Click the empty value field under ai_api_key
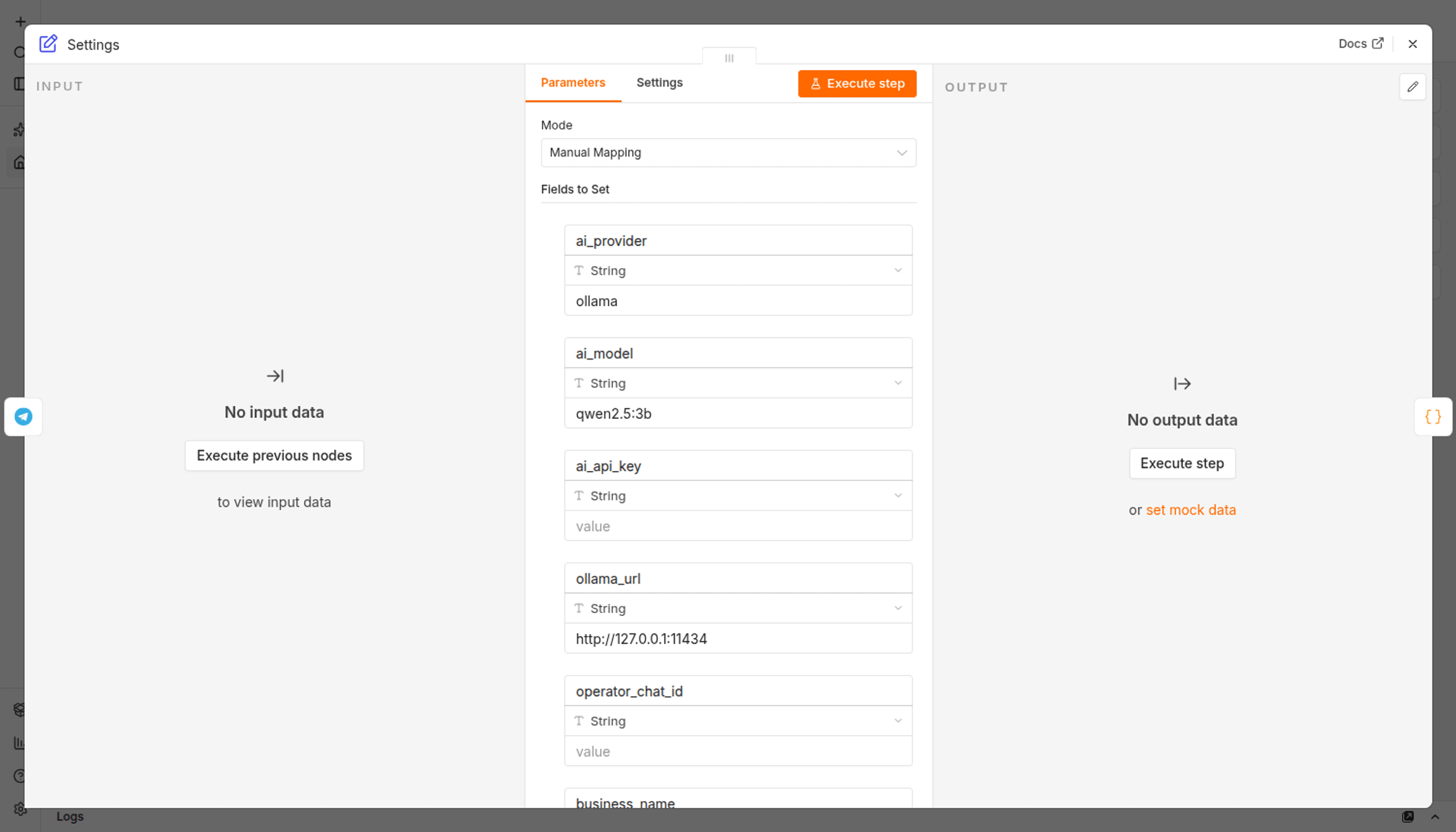Image resolution: width=1456 pixels, height=832 pixels. click(x=738, y=526)
